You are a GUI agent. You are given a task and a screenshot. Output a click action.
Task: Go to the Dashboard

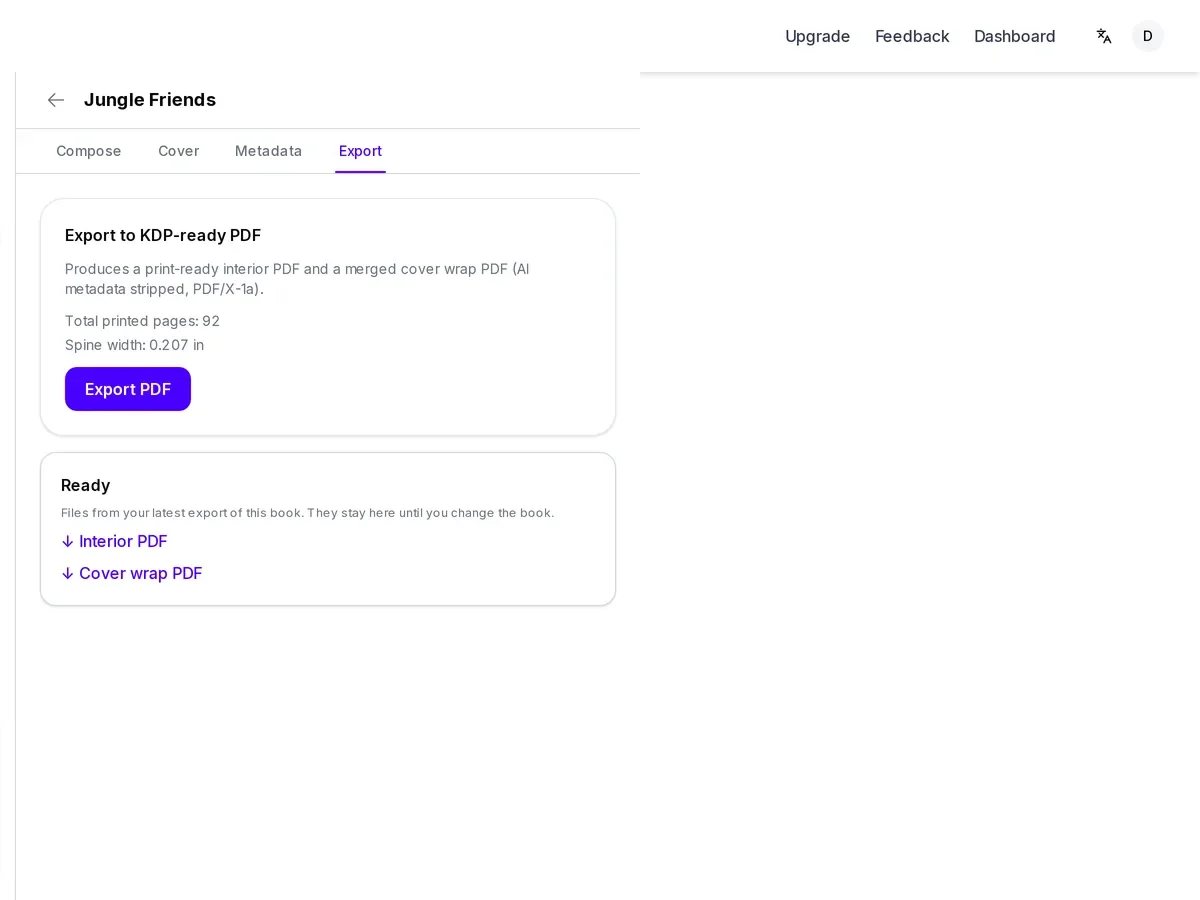(x=1015, y=36)
